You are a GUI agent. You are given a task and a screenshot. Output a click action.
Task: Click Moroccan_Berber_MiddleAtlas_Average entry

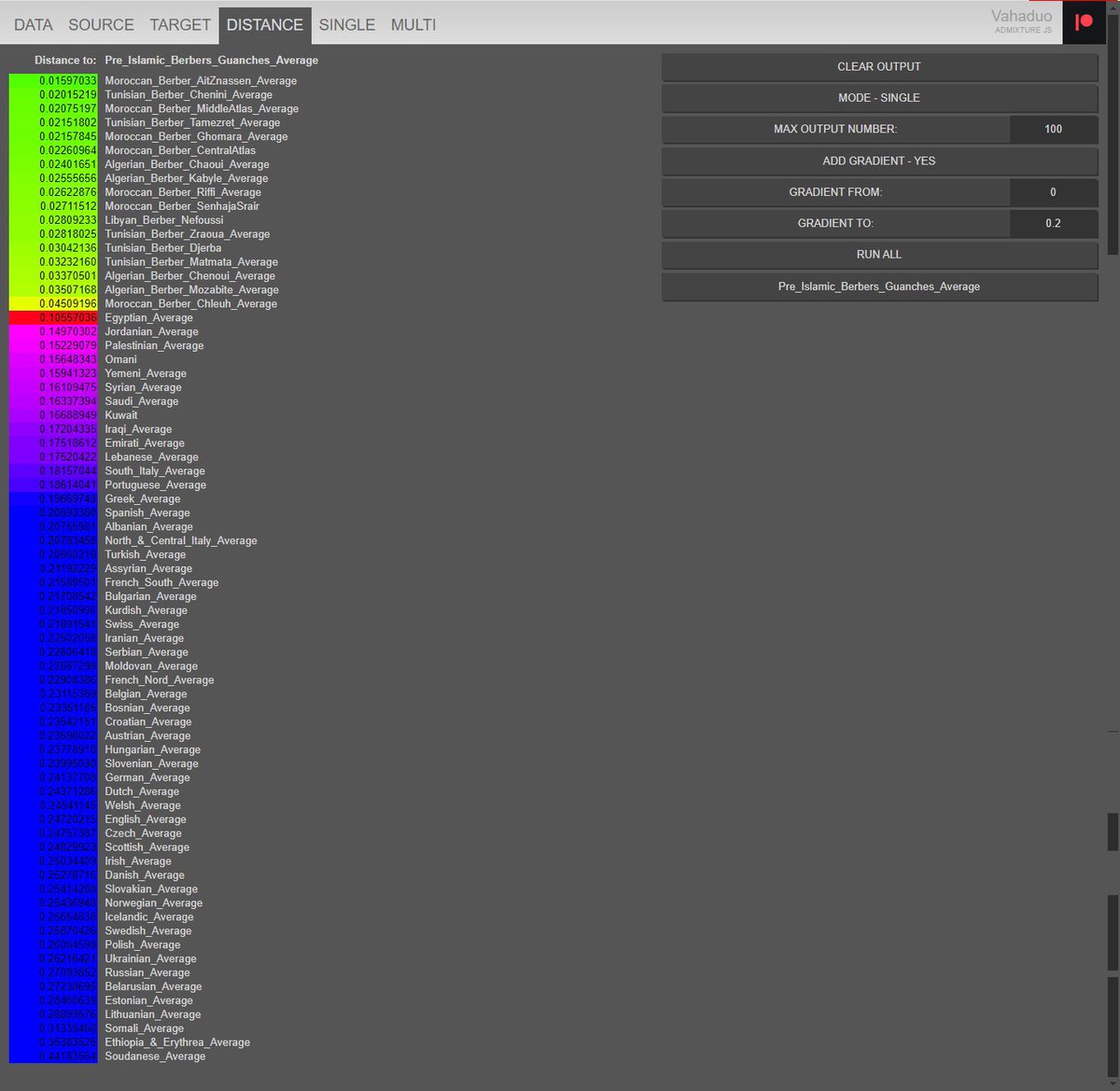[x=202, y=109]
